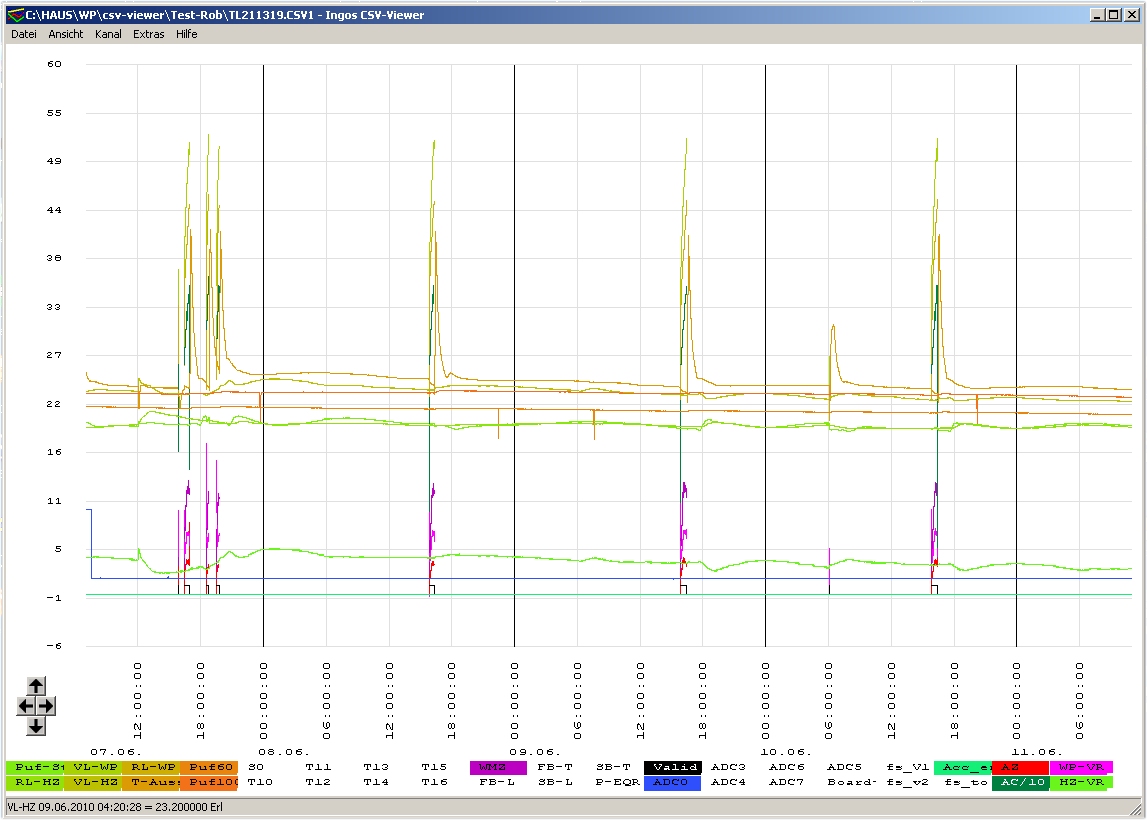This screenshot has height=820, width=1147.
Task: Open the Datei menu
Action: 23,34
